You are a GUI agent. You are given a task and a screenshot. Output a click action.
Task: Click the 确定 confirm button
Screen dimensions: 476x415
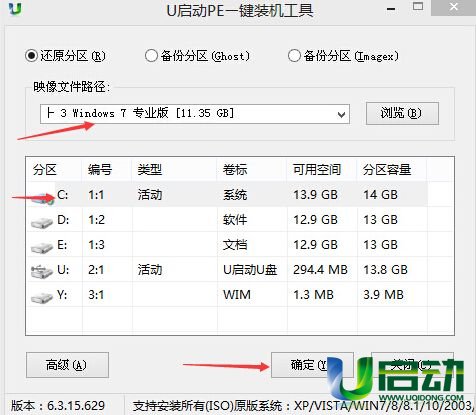[312, 365]
